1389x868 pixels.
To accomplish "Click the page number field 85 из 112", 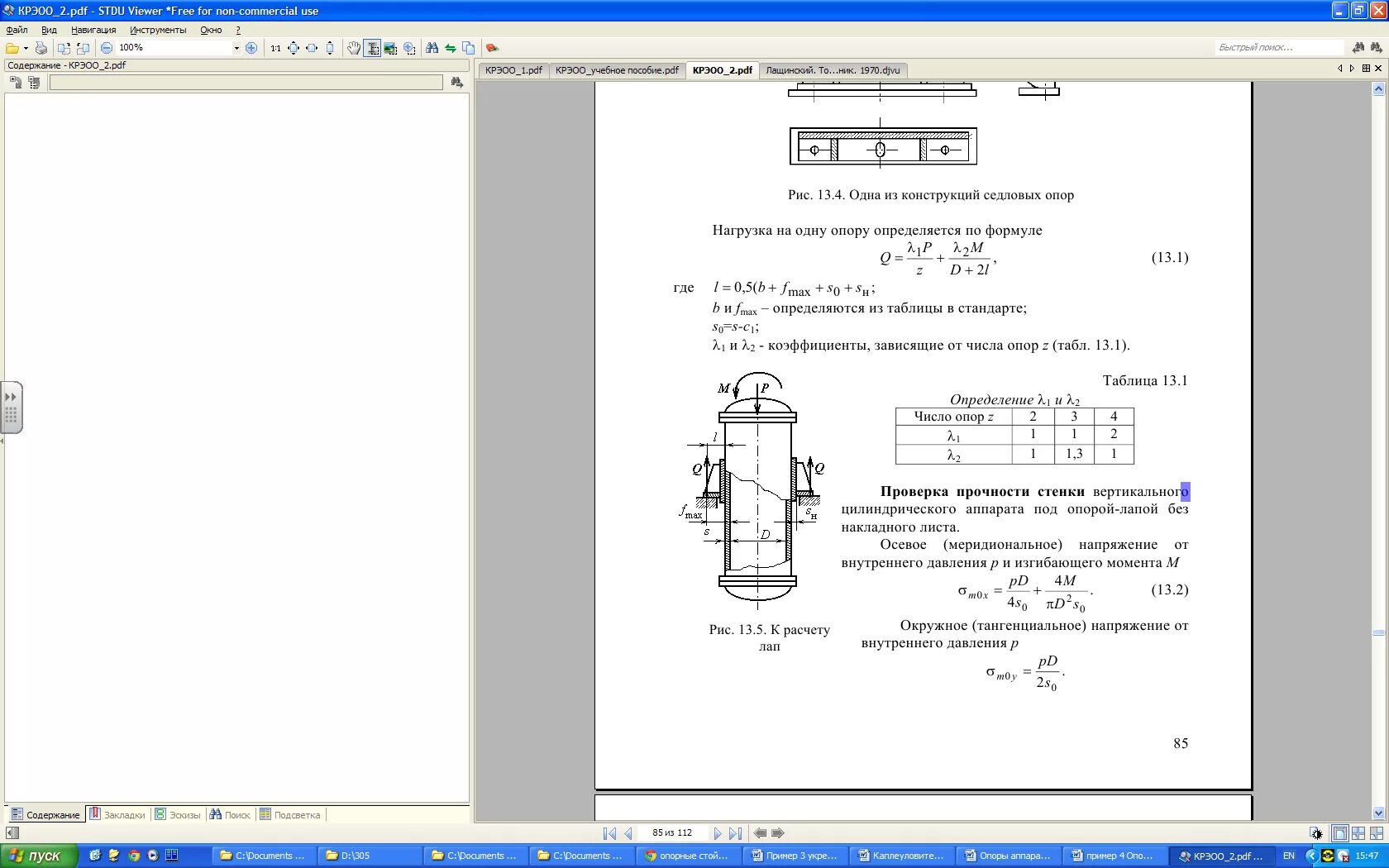I will click(672, 833).
